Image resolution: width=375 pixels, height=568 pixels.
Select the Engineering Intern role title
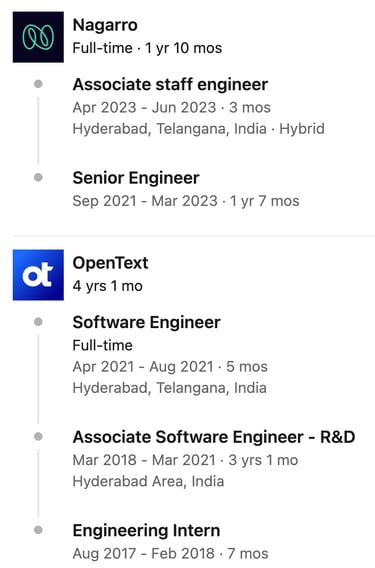coord(146,530)
